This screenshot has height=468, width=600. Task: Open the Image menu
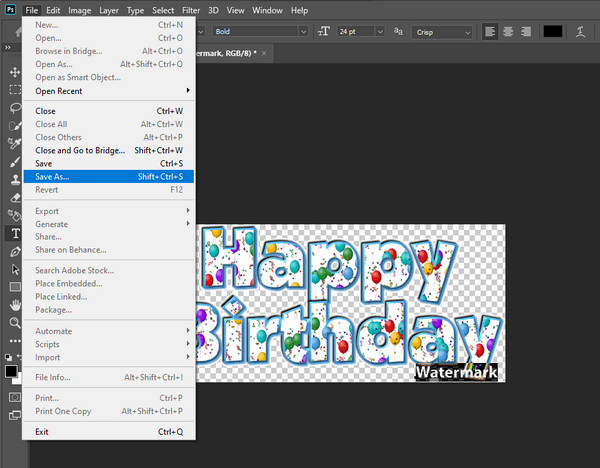(x=80, y=10)
